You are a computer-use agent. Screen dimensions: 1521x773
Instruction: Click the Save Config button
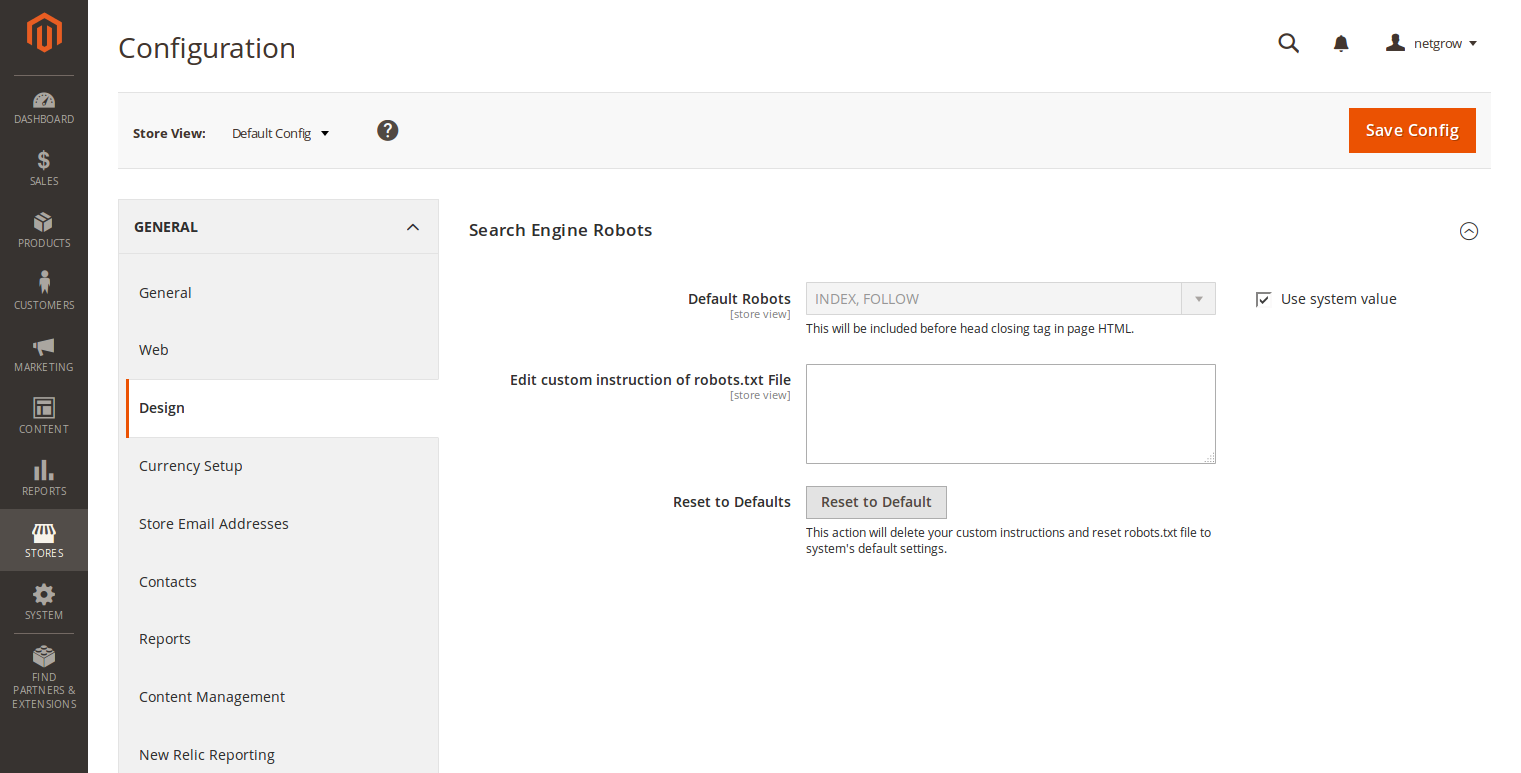point(1412,130)
